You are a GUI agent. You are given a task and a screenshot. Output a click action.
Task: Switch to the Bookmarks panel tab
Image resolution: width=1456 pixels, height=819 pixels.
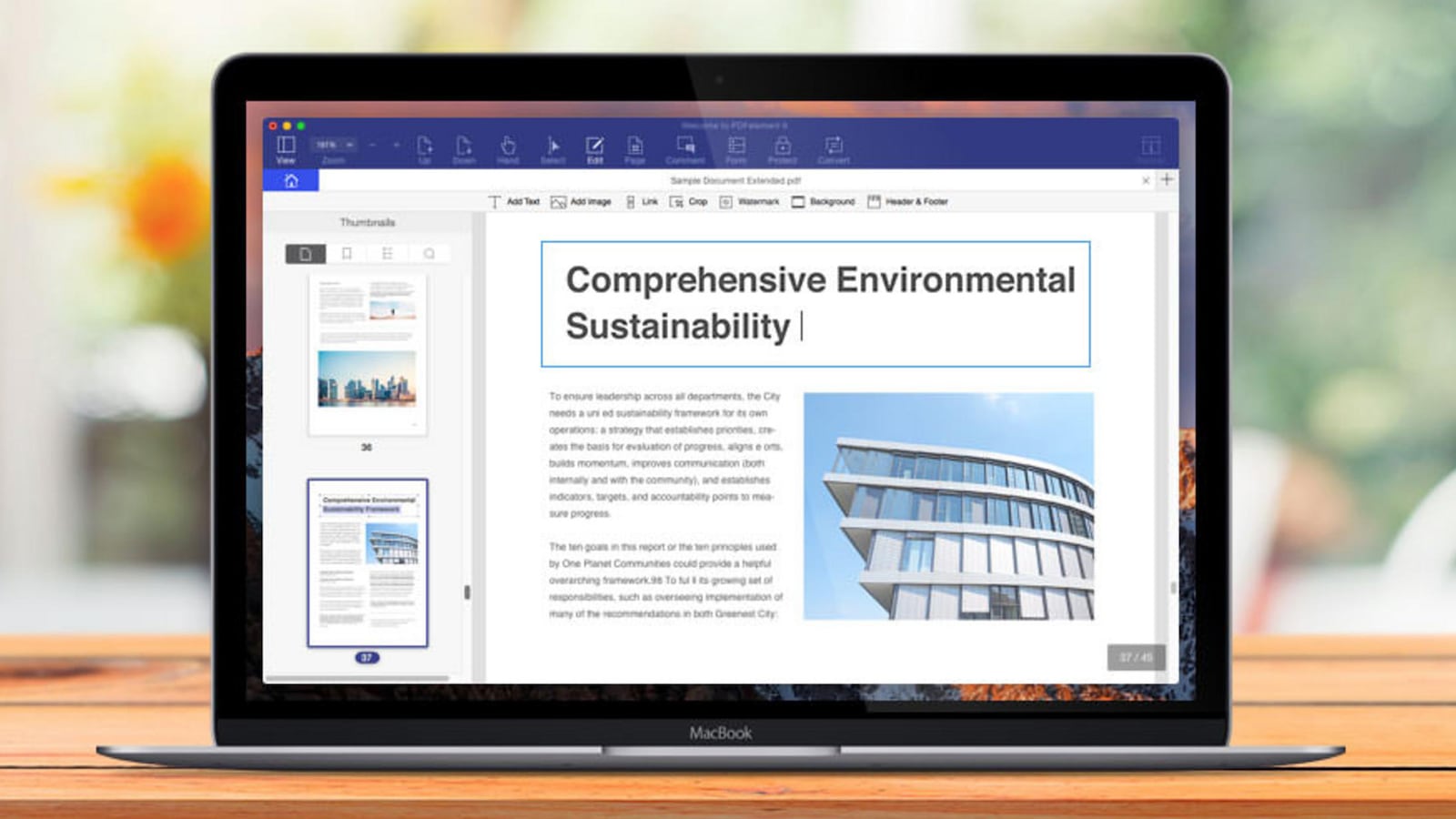(x=347, y=254)
